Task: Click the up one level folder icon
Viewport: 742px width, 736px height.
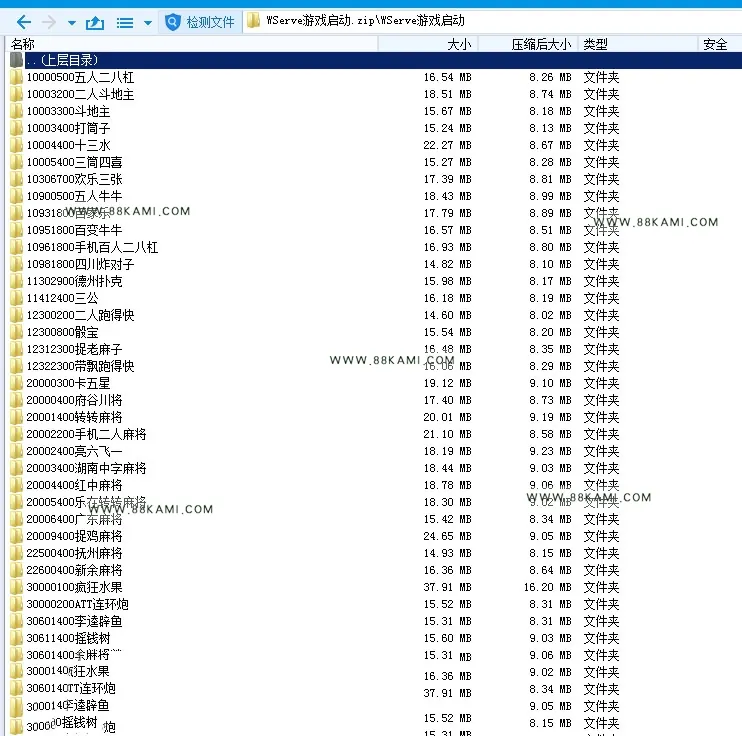Action: click(x=95, y=22)
